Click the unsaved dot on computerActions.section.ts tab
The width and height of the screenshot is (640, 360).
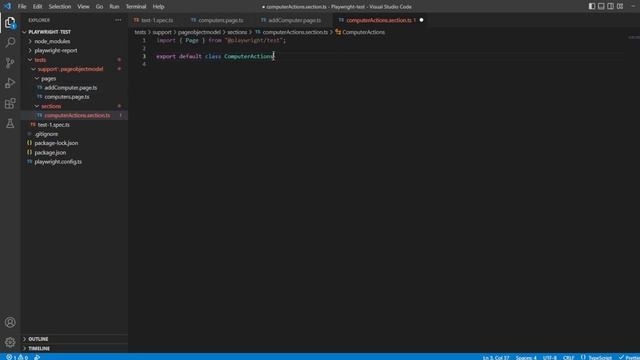pos(421,20)
